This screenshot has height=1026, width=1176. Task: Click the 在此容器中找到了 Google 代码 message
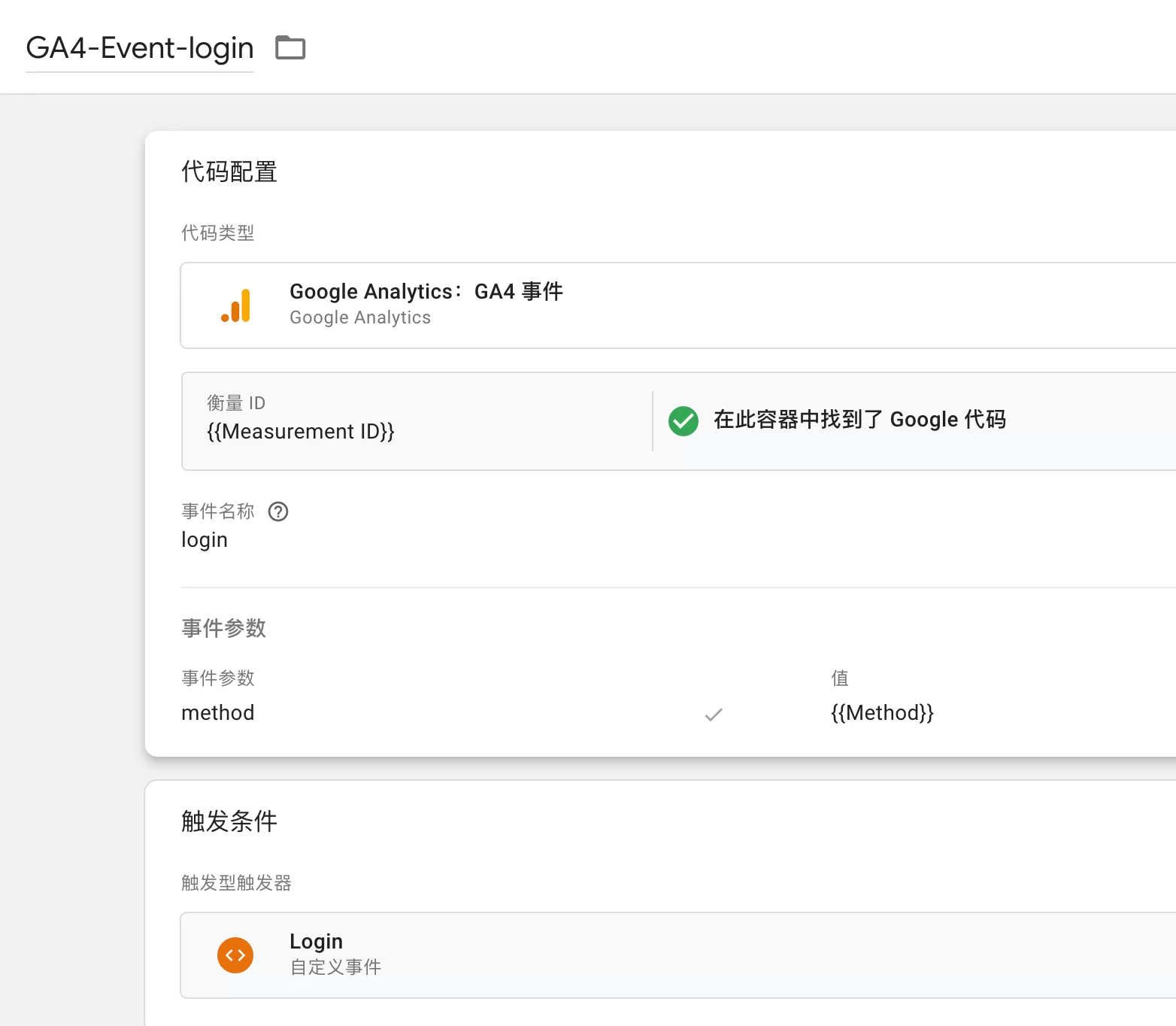click(x=859, y=420)
